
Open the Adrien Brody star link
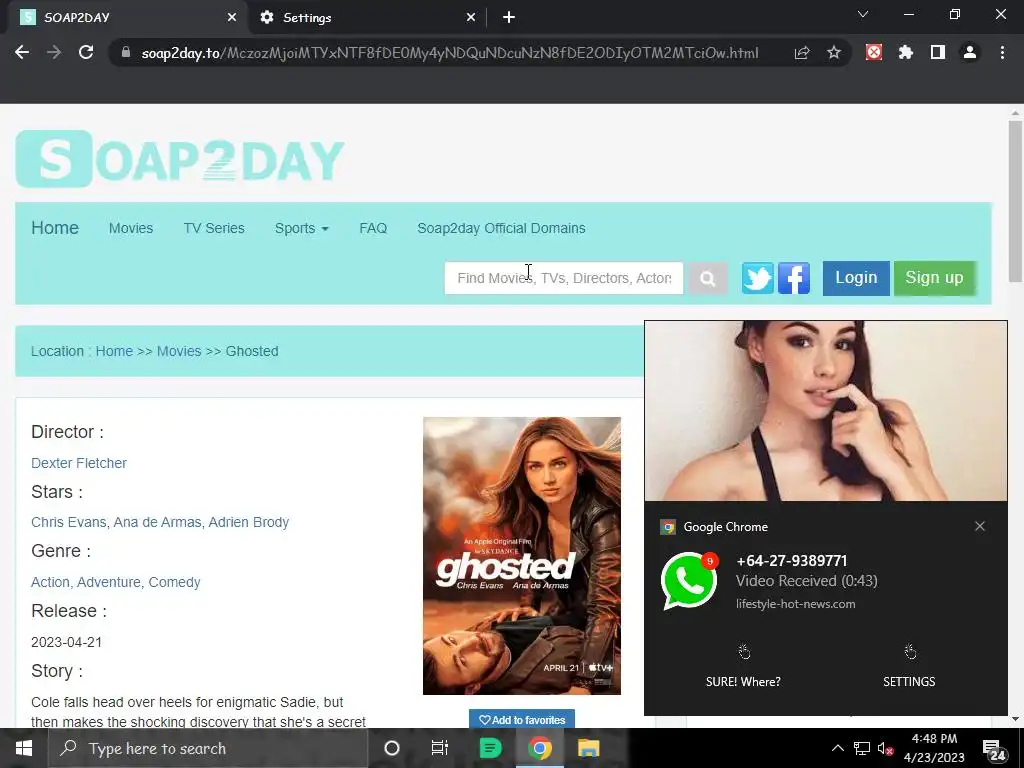[248, 522]
